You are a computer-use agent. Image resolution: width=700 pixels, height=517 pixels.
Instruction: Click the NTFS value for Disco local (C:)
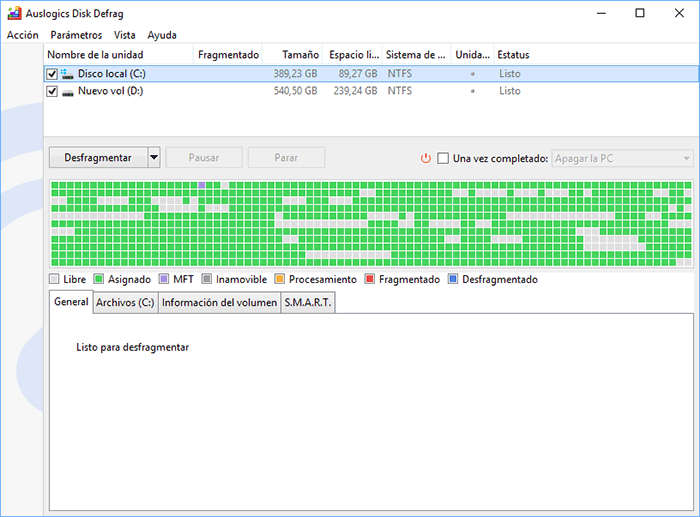pos(400,73)
